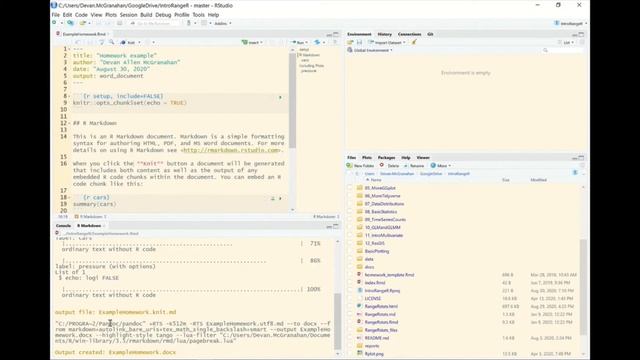Open the 09_TimeSeriesCounts folder

click(385, 220)
